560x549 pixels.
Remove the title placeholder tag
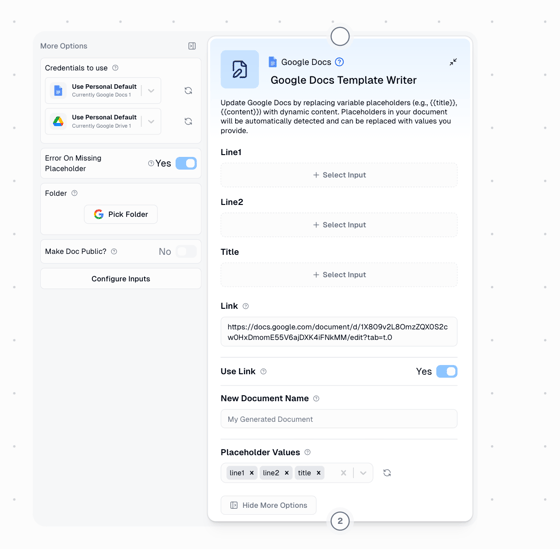point(318,473)
